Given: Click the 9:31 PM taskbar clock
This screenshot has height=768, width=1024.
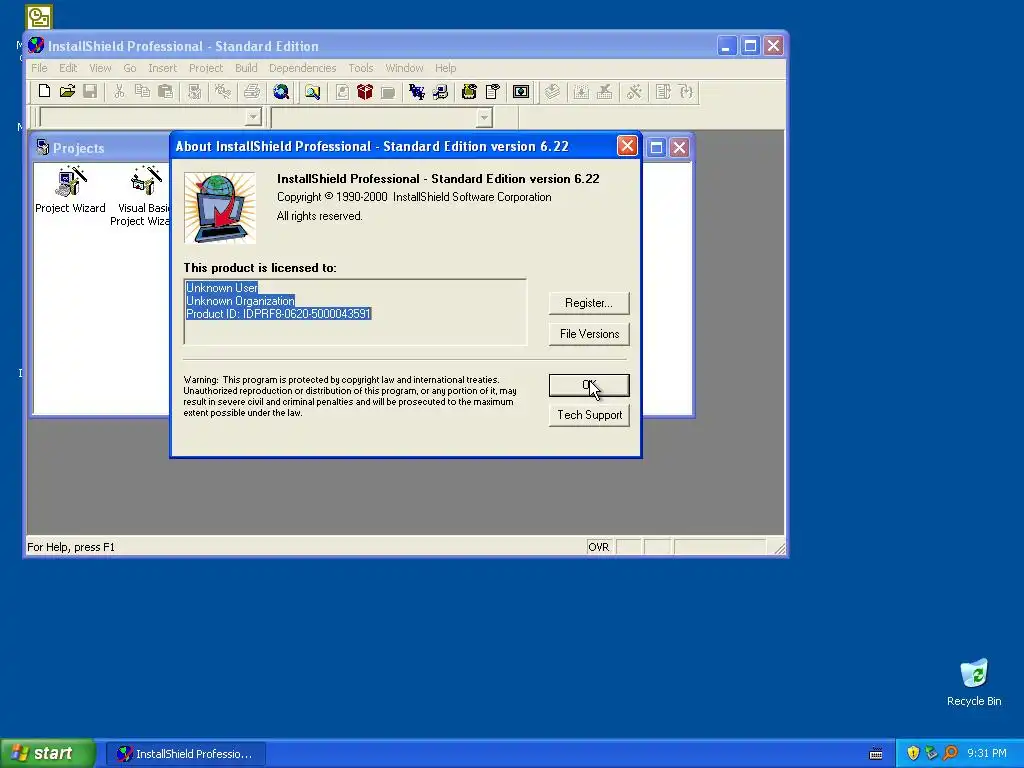Looking at the screenshot, I should (x=986, y=754).
